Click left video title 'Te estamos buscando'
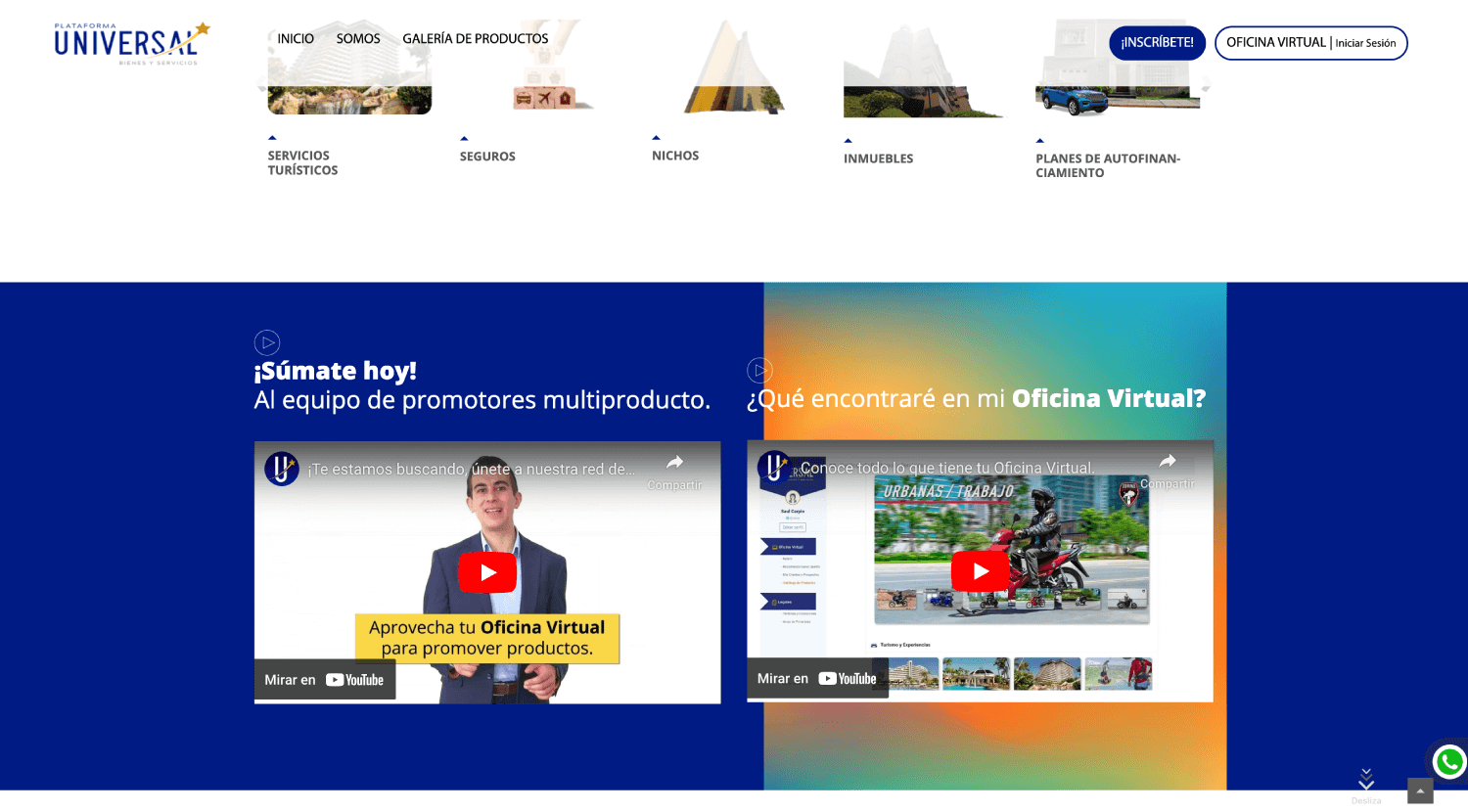The width and height of the screenshot is (1468, 812). tap(472, 470)
